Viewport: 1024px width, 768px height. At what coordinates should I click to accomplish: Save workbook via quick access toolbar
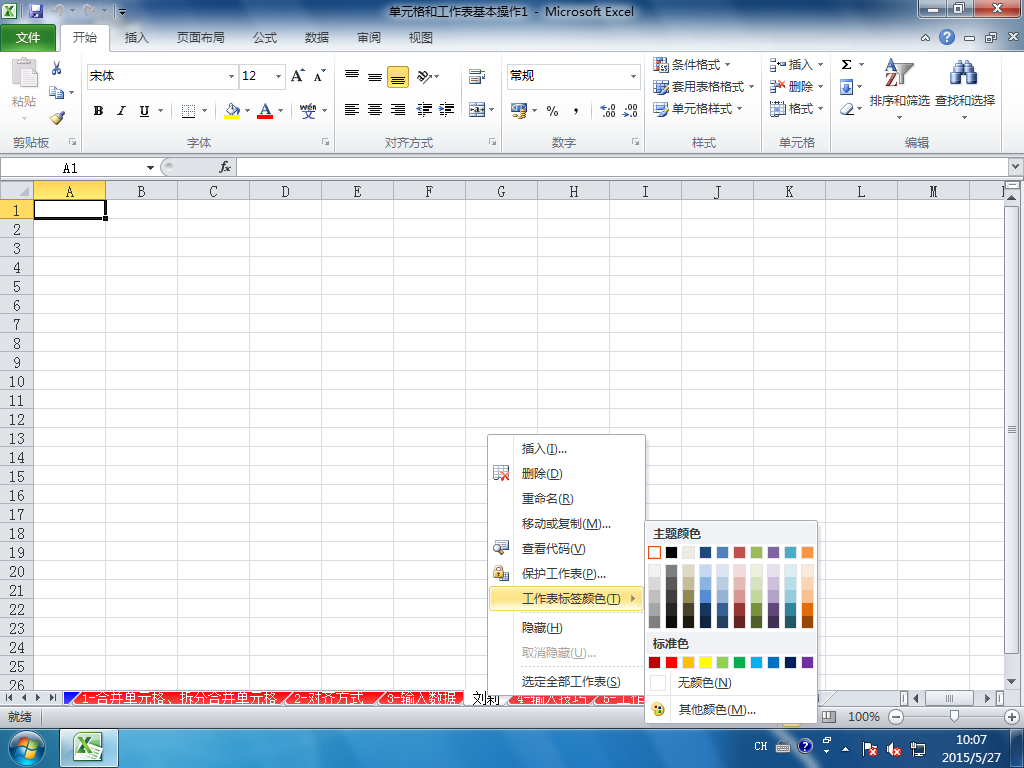point(35,11)
